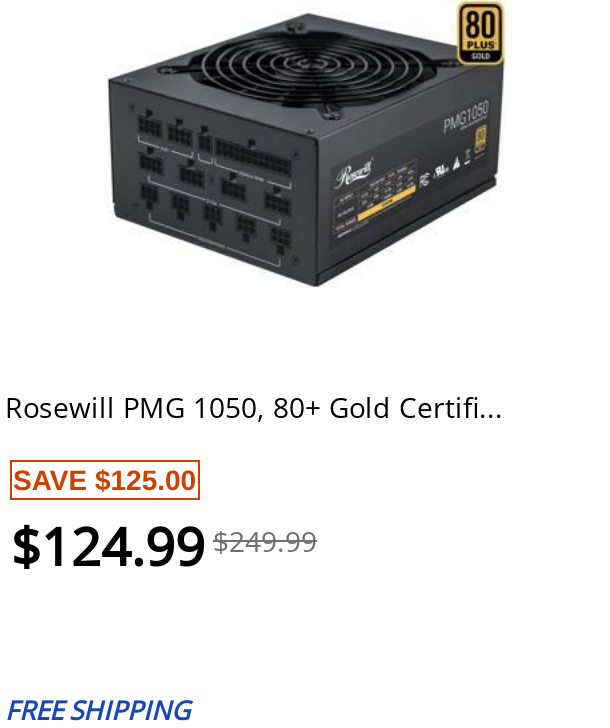
Task: Click the yellow strip on the spec label
Action: click(x=386, y=203)
